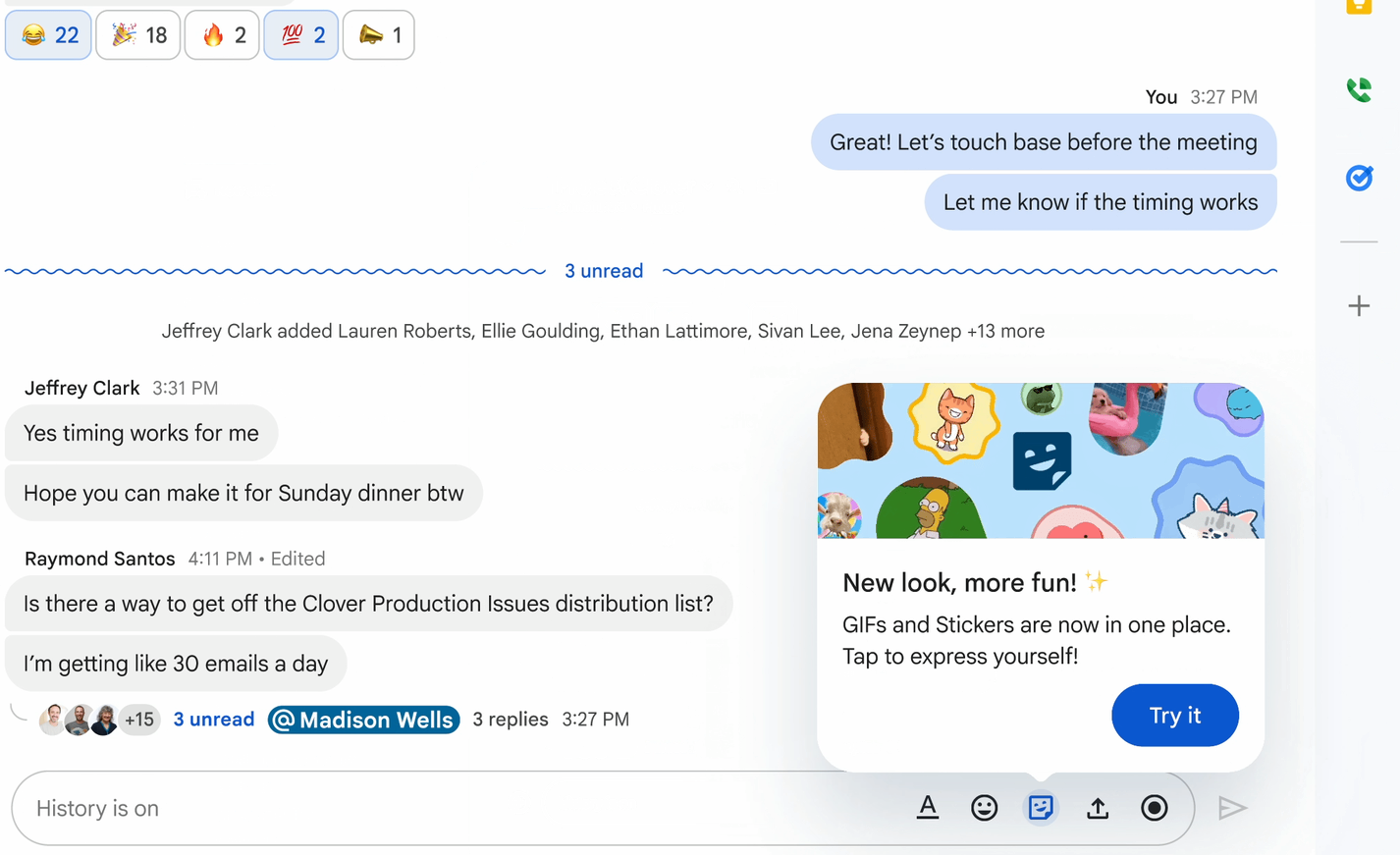Toggle the laughing emoji reaction
Screen dimensions: 1400x855
click(x=48, y=35)
